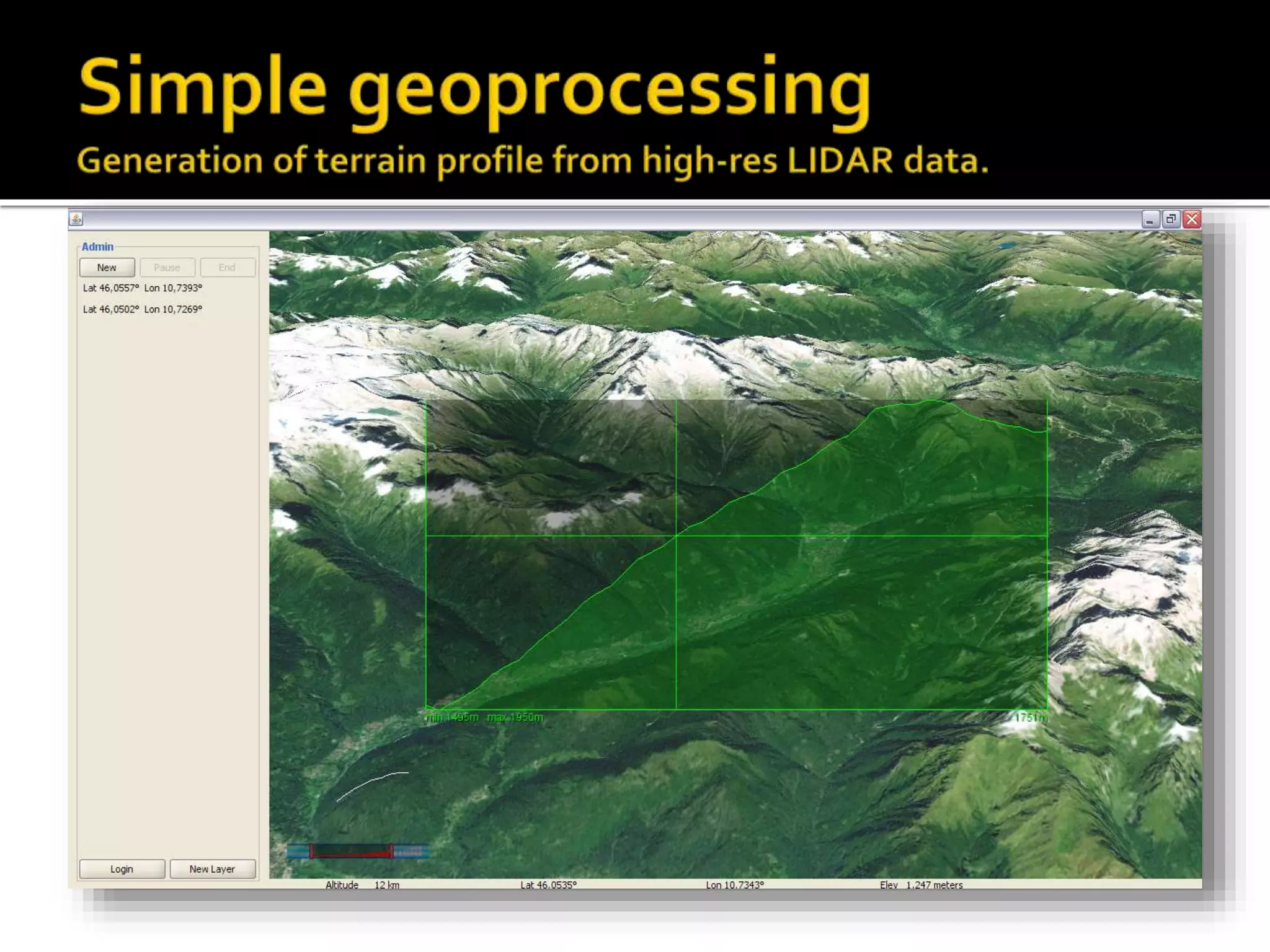The height and width of the screenshot is (952, 1270).
Task: Close the window with red X
Action: [1192, 219]
